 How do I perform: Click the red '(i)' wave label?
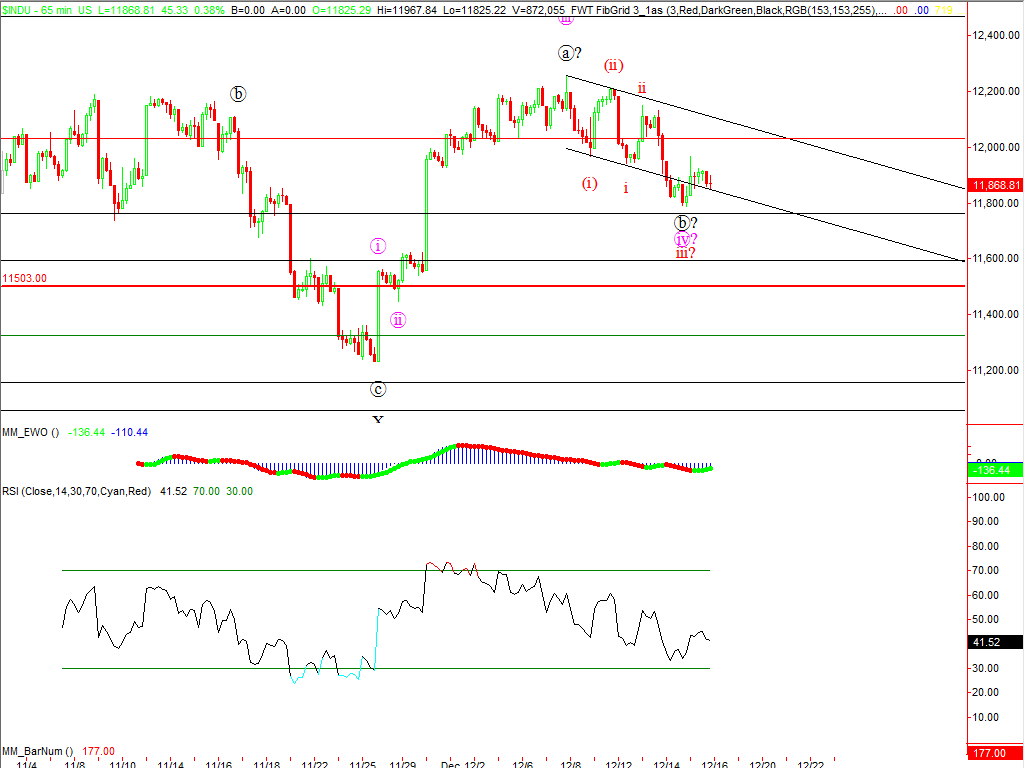tap(590, 183)
